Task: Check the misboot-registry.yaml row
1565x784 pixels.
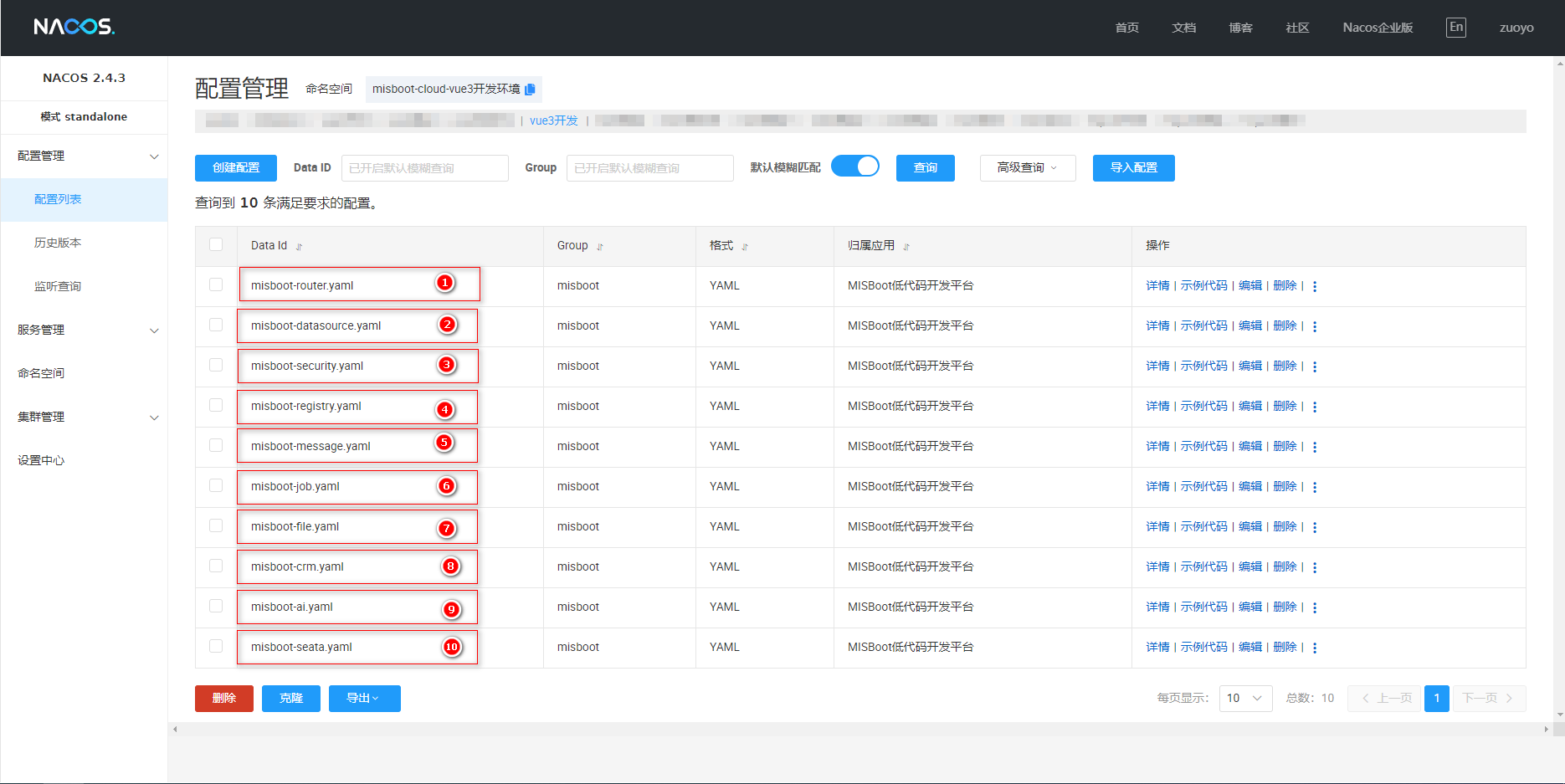Action: pos(216,405)
